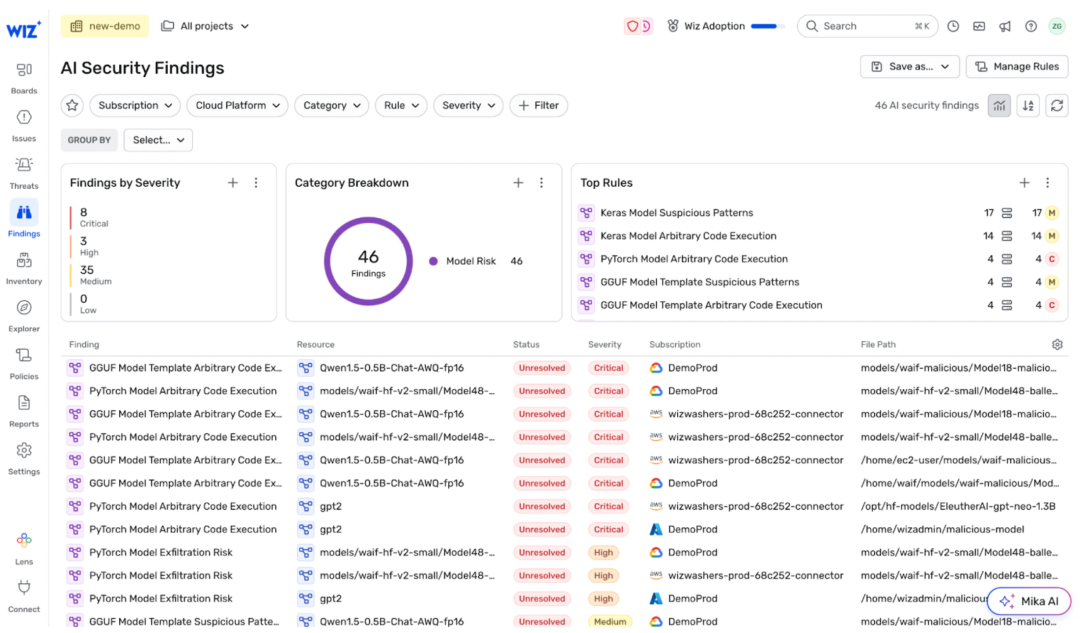Open the All projects selector

coord(205,26)
